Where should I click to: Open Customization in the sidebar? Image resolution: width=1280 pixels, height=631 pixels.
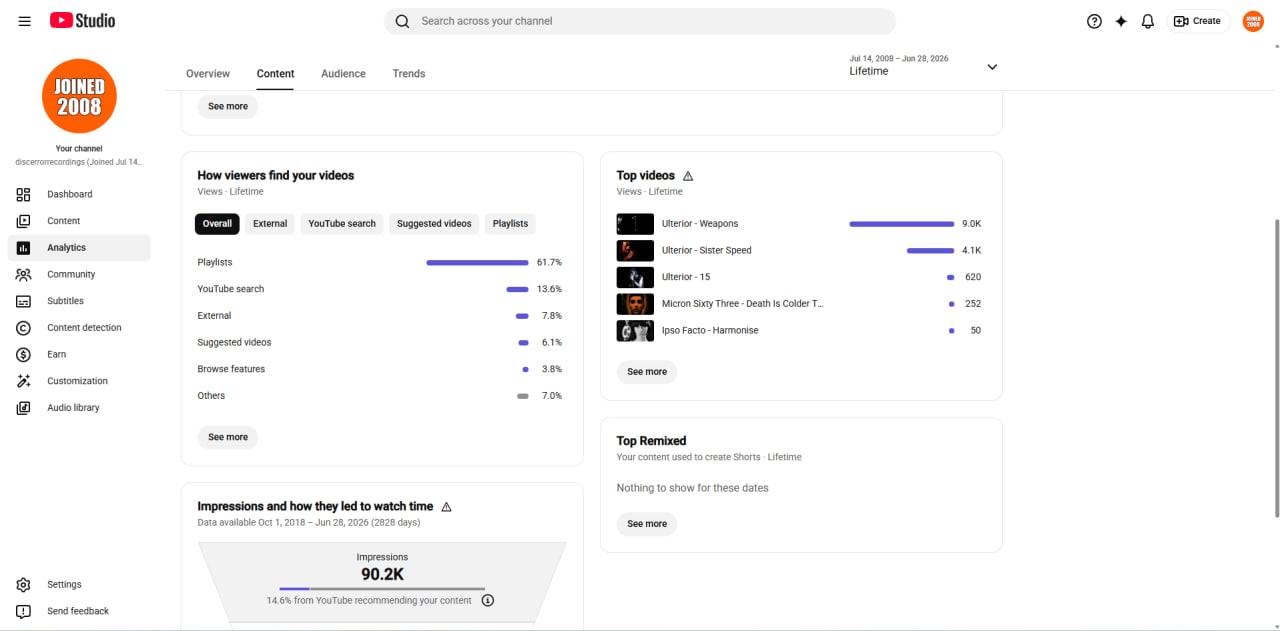79,381
